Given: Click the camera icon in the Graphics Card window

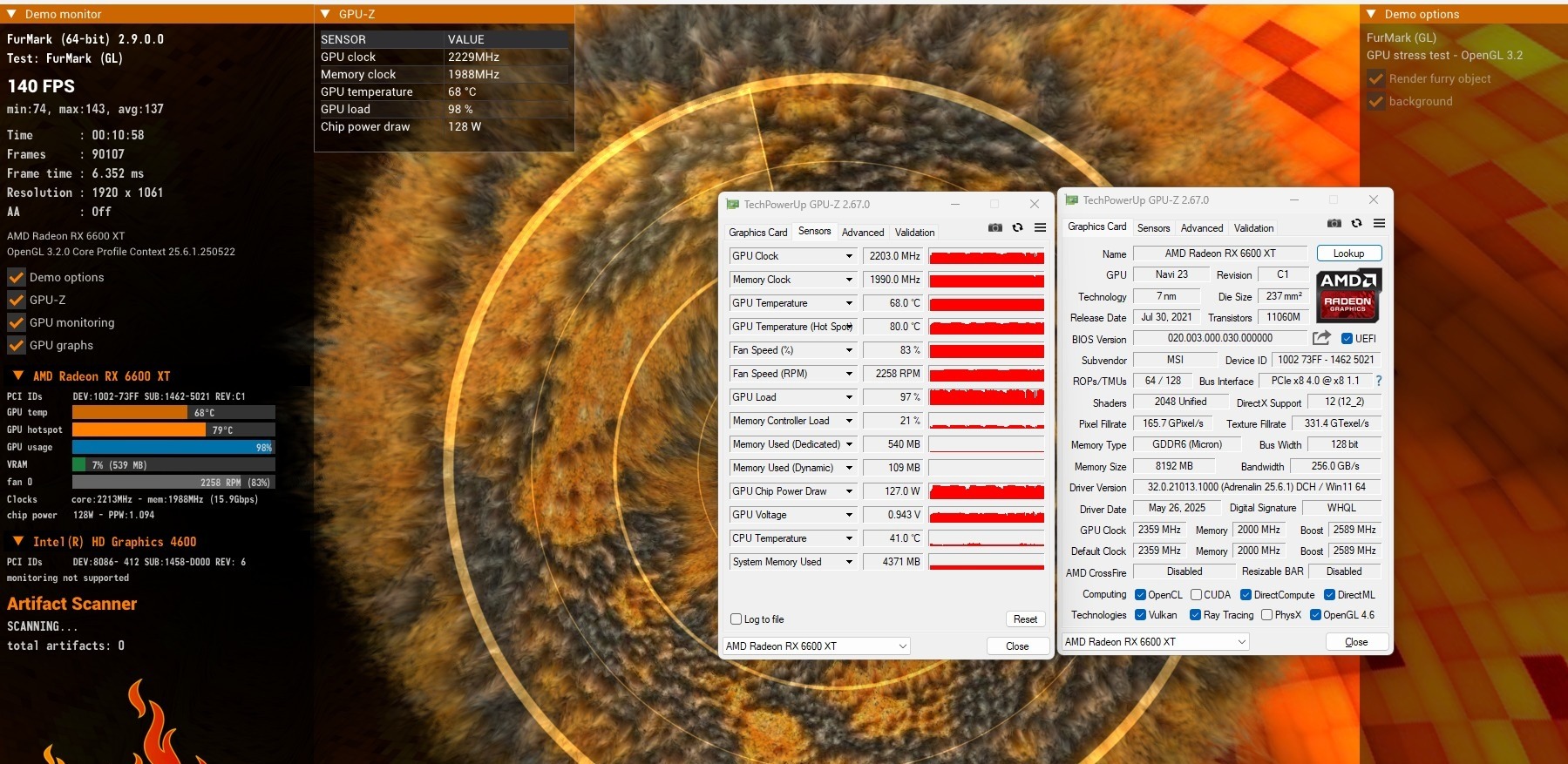Looking at the screenshot, I should (1334, 223).
